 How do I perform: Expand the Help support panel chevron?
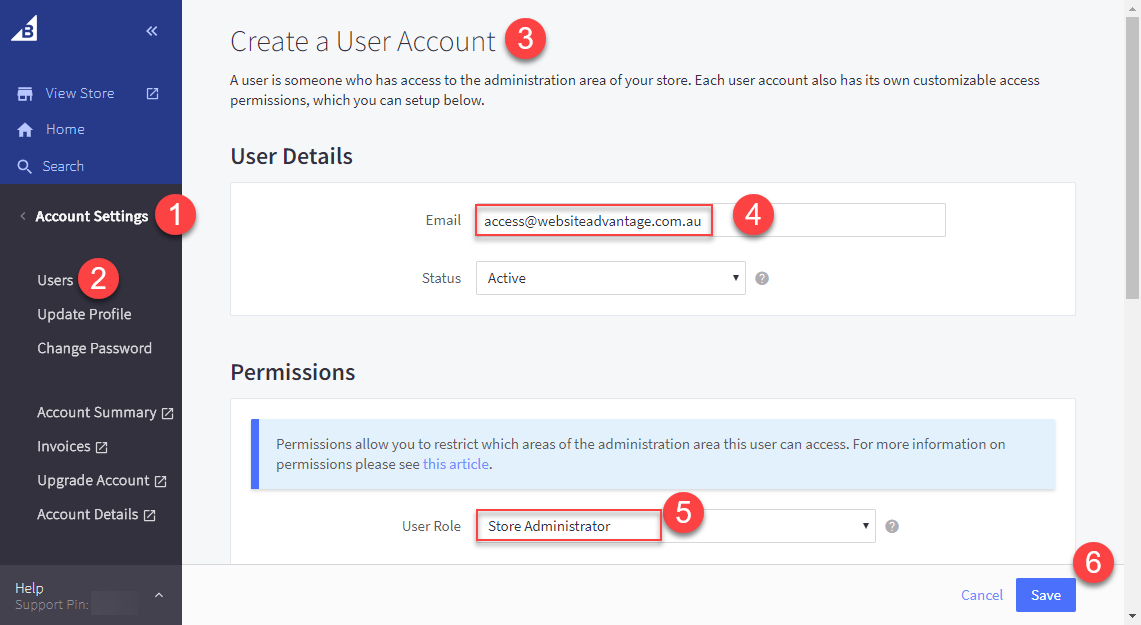(x=158, y=595)
